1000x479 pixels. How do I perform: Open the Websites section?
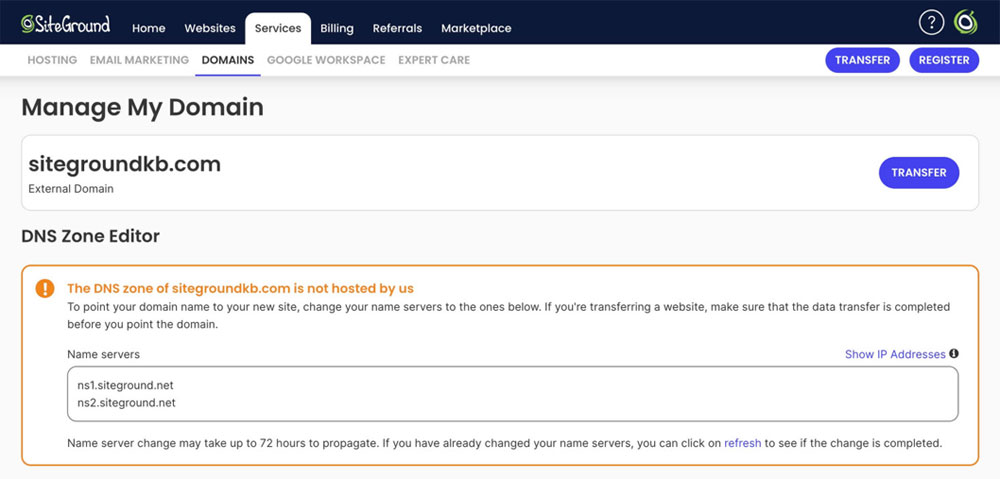point(210,28)
